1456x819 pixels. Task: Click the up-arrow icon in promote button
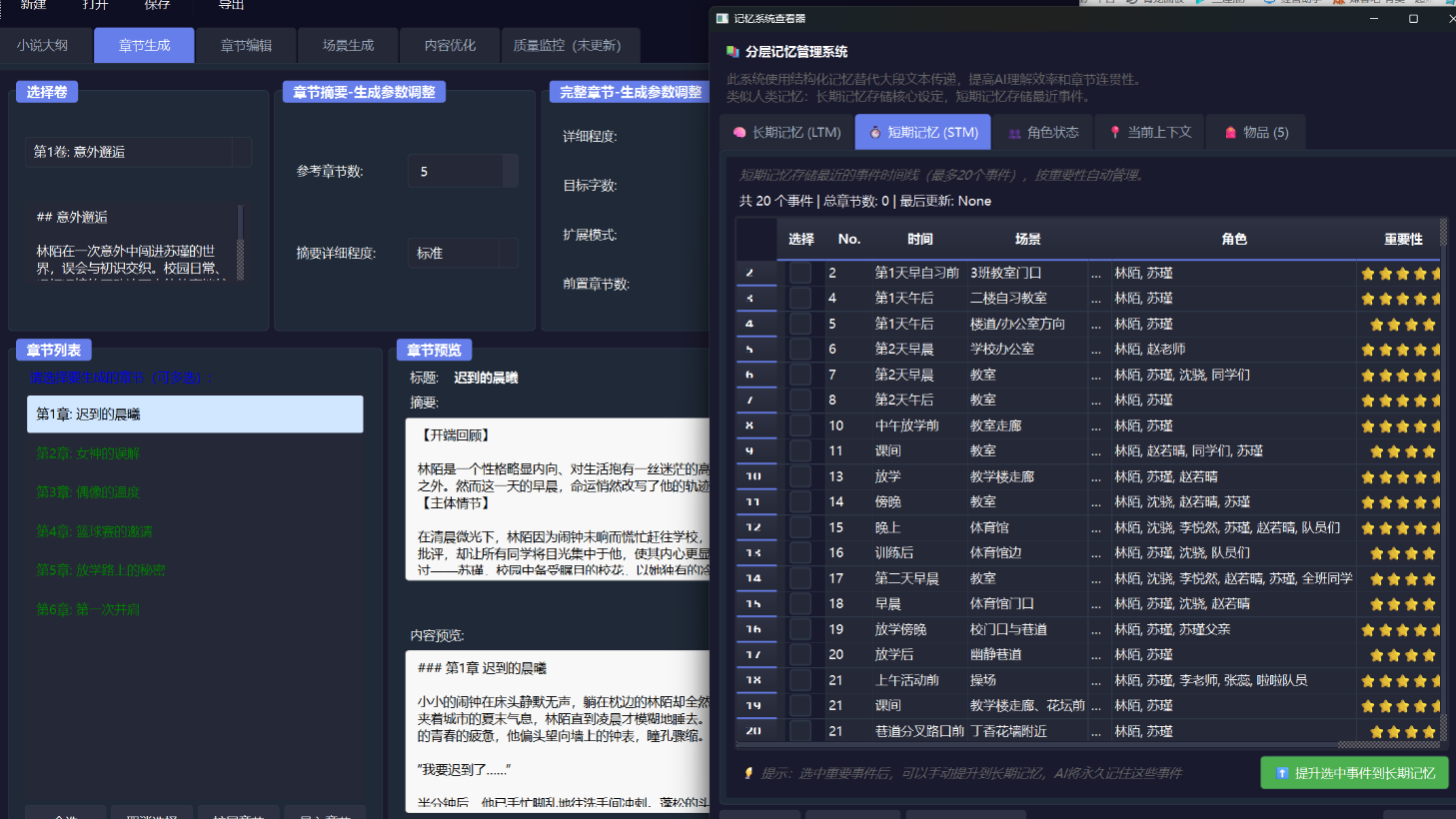pyautogui.click(x=1282, y=773)
